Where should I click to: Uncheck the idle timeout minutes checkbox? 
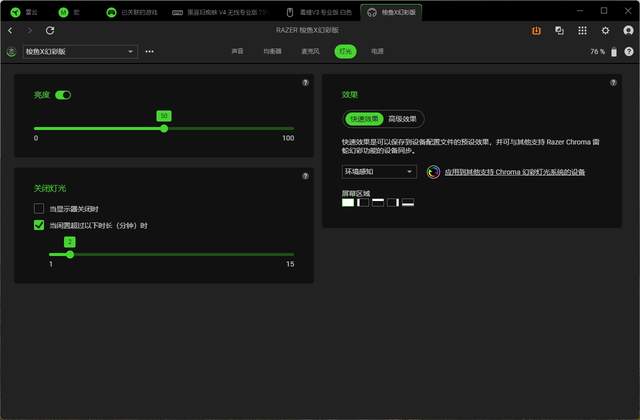(39, 225)
